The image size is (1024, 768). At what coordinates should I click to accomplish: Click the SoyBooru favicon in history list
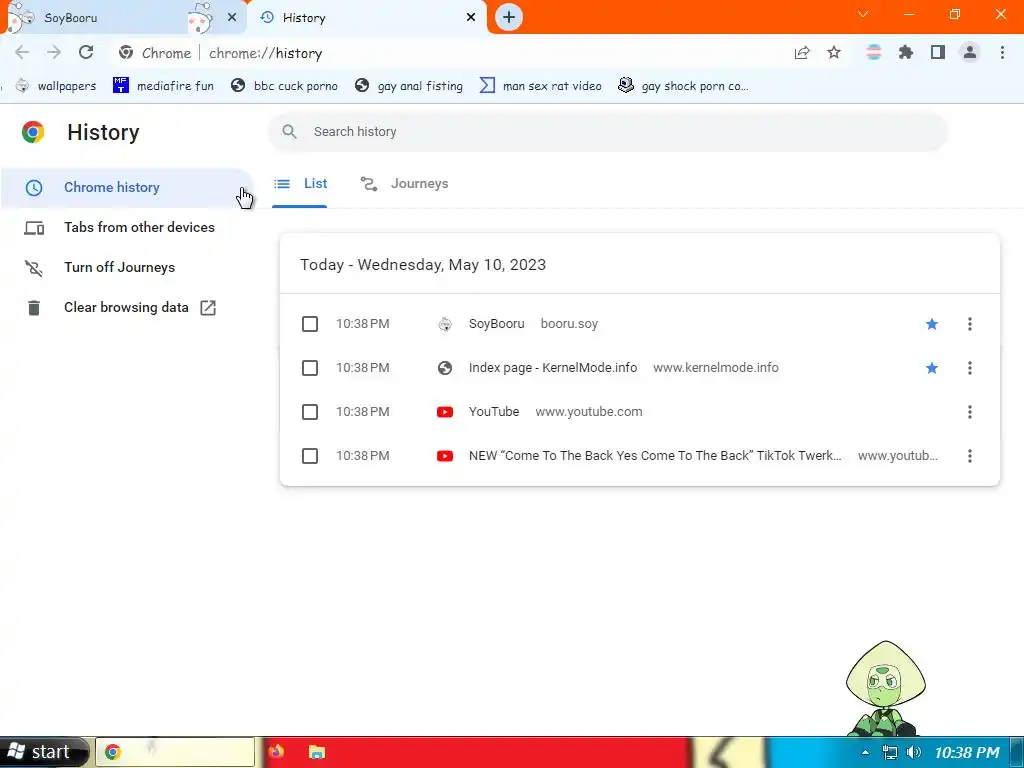point(445,324)
